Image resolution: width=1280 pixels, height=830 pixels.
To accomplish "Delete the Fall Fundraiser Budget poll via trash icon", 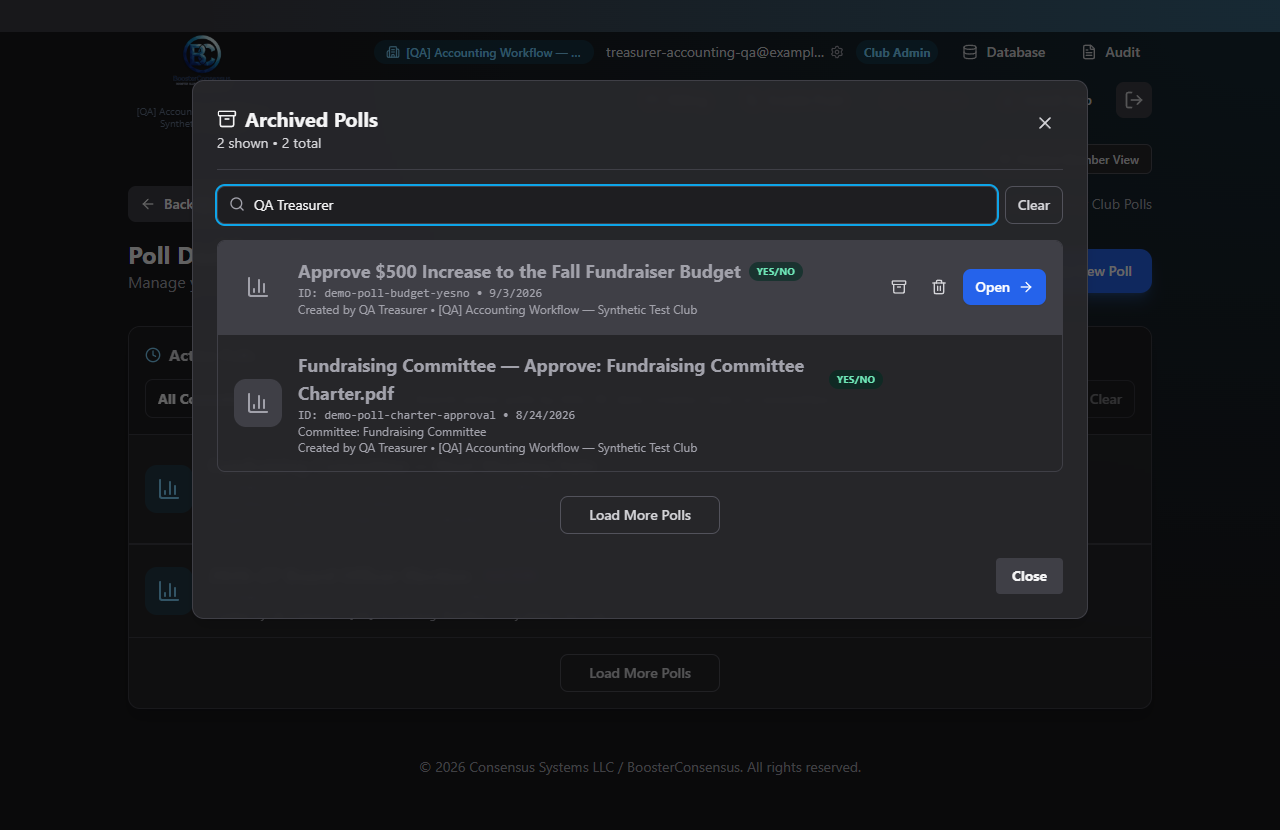I will point(939,287).
